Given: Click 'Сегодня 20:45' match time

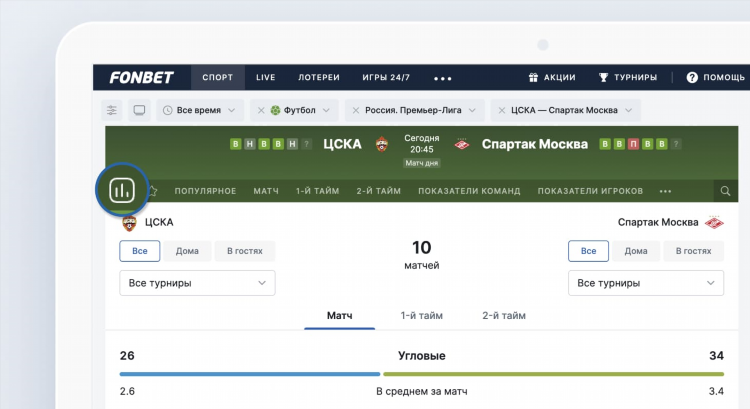Looking at the screenshot, I should tap(421, 144).
